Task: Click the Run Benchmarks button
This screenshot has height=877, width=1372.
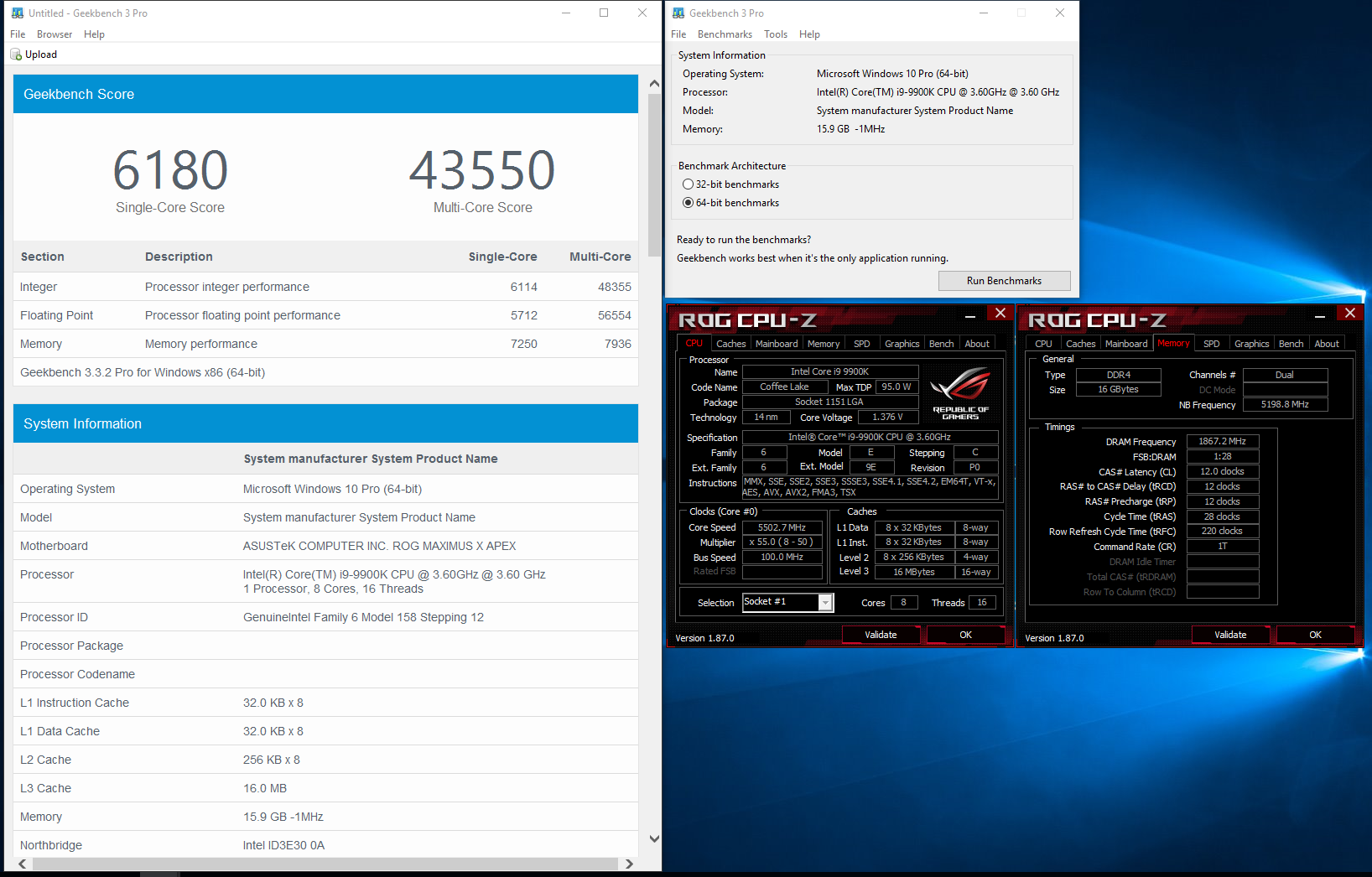Action: (x=1004, y=281)
